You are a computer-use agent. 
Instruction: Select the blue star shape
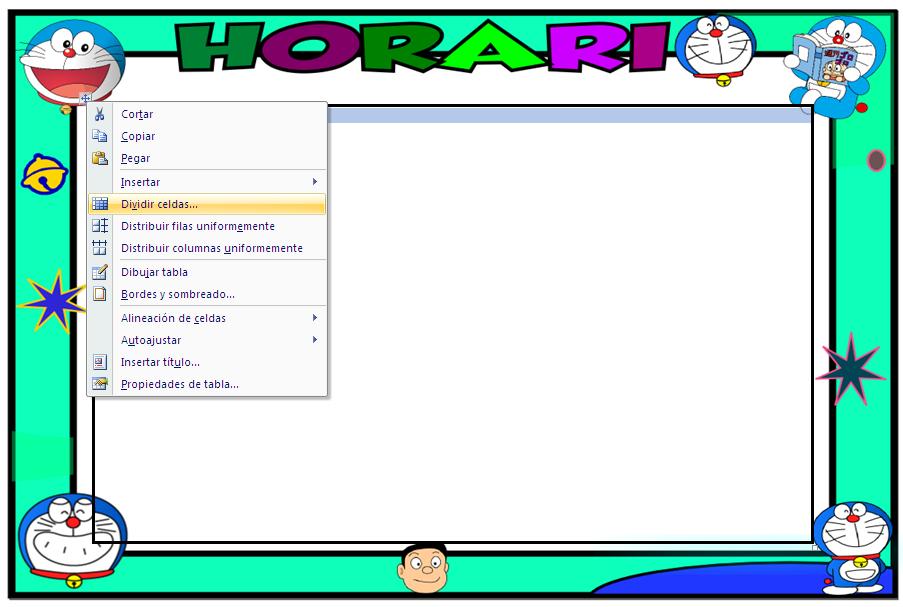[x=54, y=301]
